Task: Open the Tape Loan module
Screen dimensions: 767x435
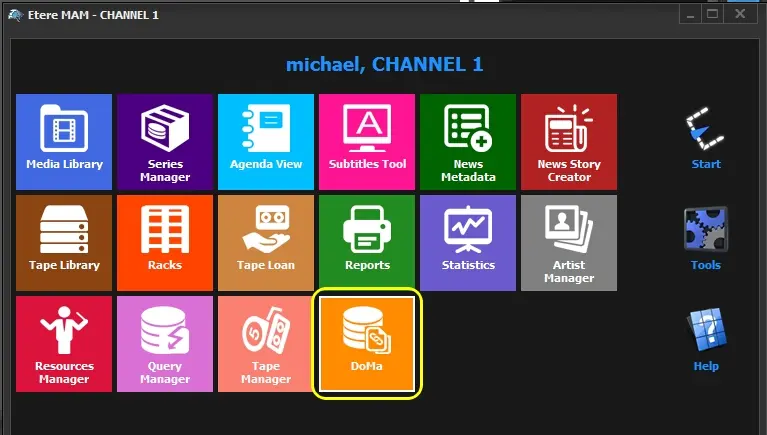Action: coord(266,242)
